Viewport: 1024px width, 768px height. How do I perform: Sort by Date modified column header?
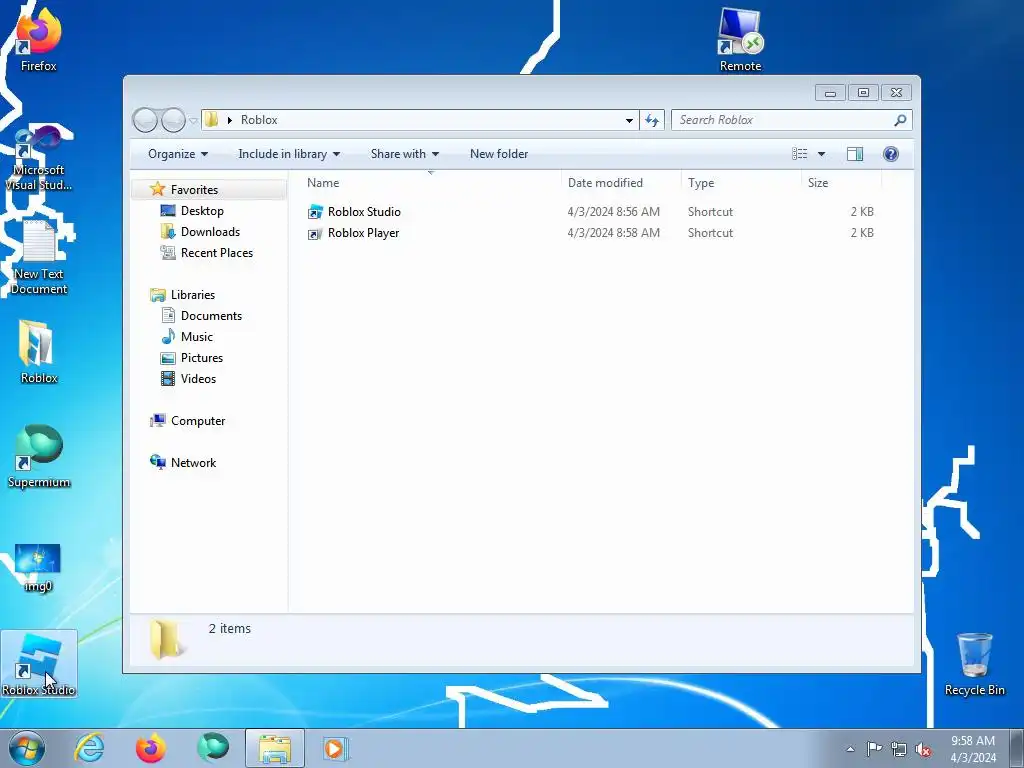click(x=621, y=183)
